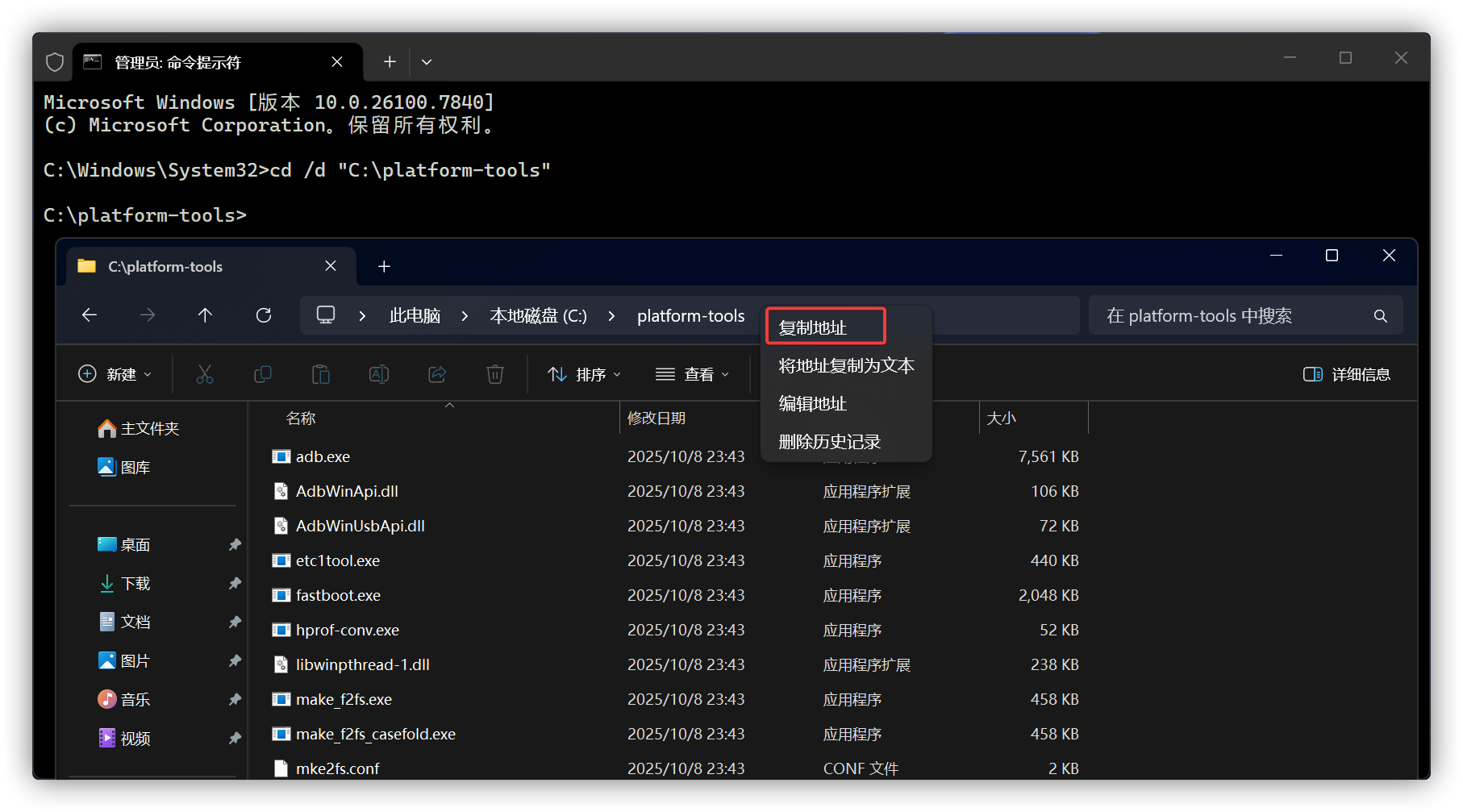
Task: Click the Delete trash can icon
Action: 495,374
